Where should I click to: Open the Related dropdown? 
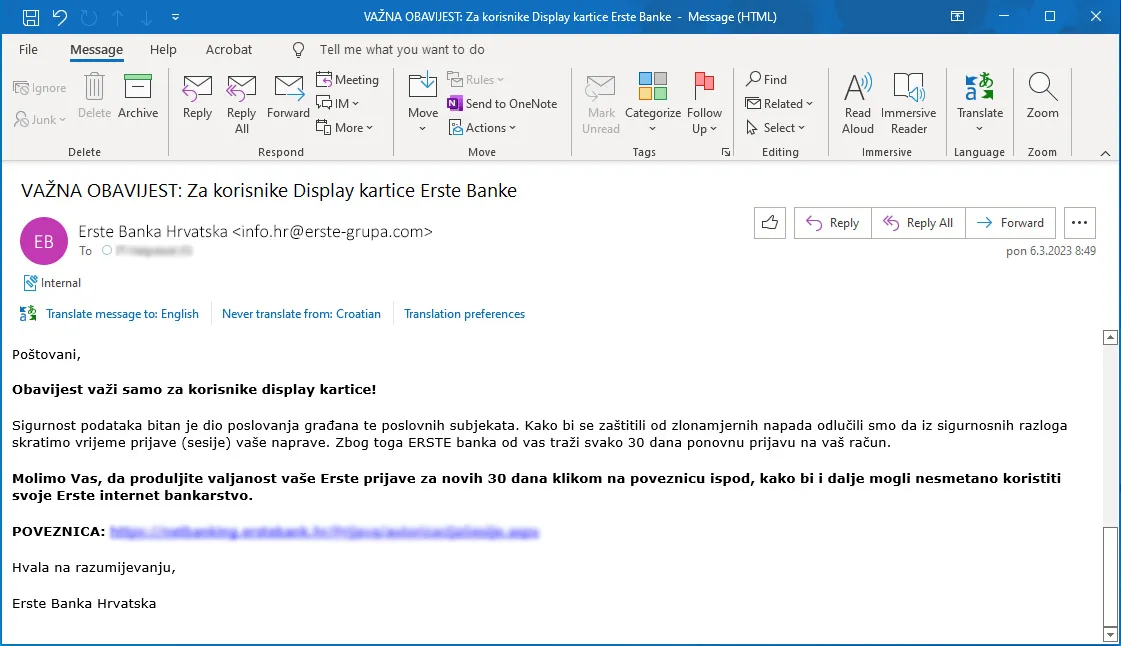pyautogui.click(x=779, y=104)
